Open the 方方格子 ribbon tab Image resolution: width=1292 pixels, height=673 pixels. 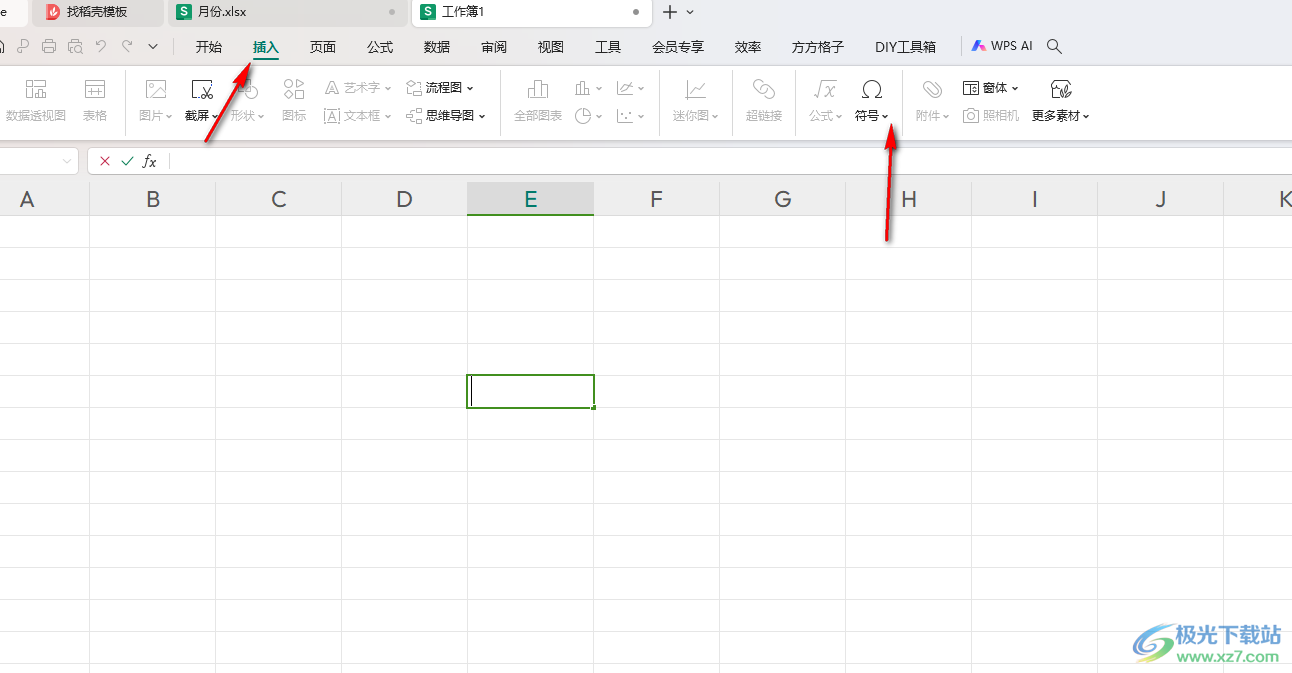click(x=818, y=47)
